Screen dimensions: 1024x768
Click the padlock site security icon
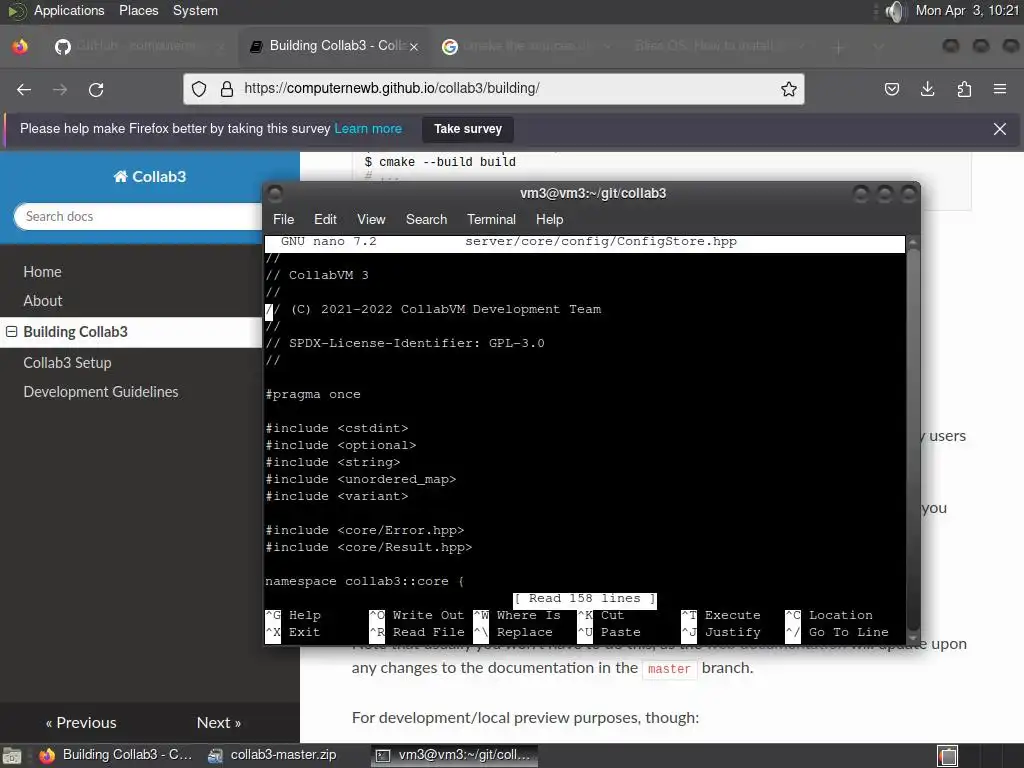coord(227,89)
